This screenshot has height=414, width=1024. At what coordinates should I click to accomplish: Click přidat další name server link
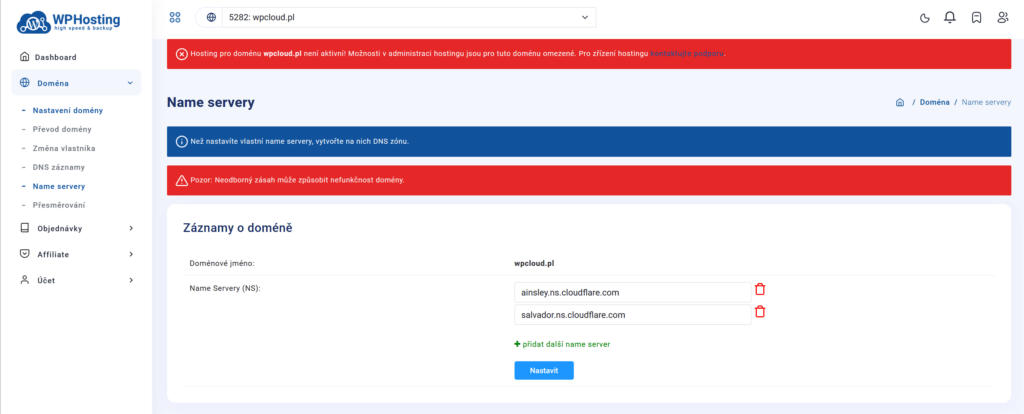point(565,344)
